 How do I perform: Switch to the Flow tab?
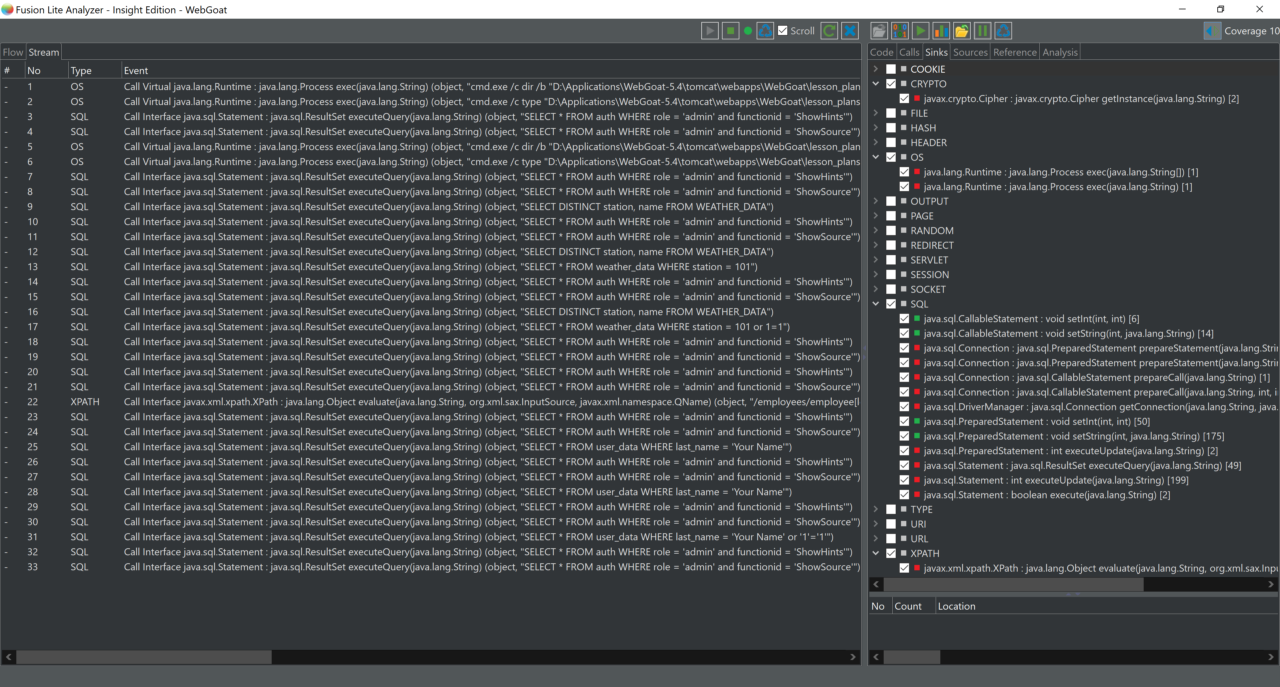(13, 52)
